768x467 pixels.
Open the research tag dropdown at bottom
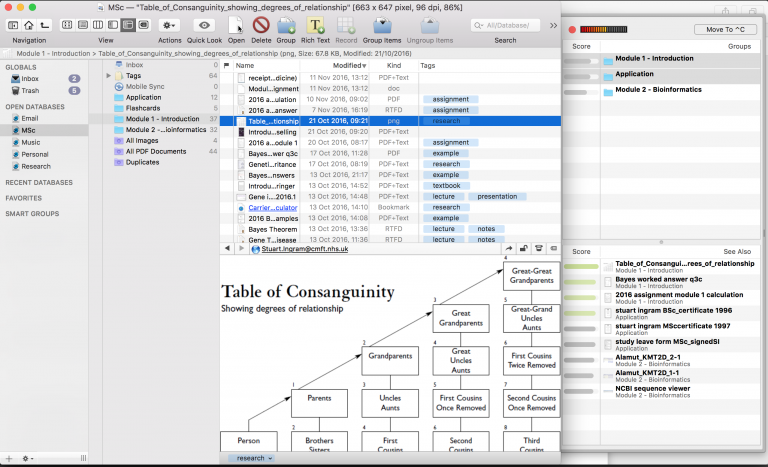[254, 458]
